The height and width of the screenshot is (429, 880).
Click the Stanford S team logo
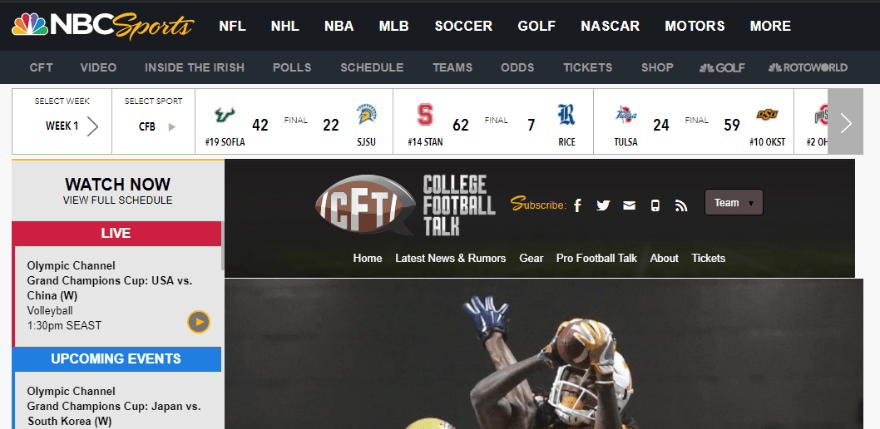point(425,115)
